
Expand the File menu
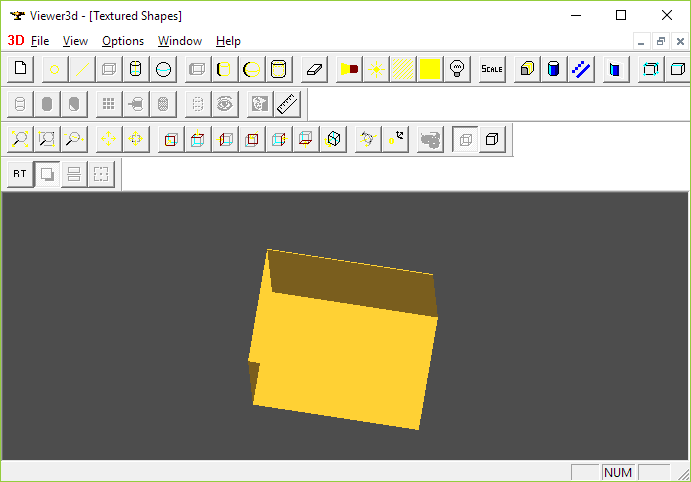[40, 41]
